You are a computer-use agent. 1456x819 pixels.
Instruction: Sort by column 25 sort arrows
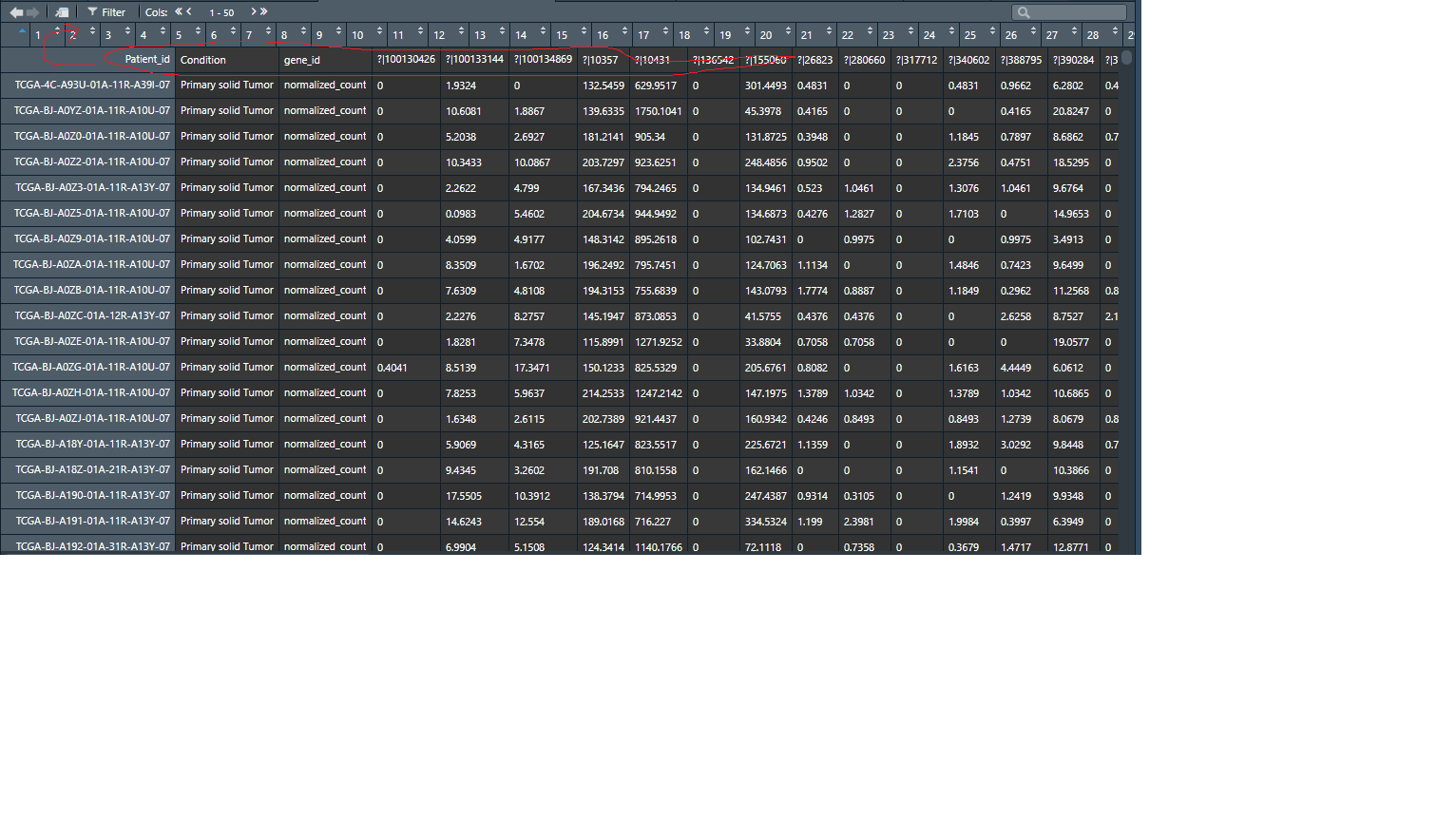pos(992,32)
